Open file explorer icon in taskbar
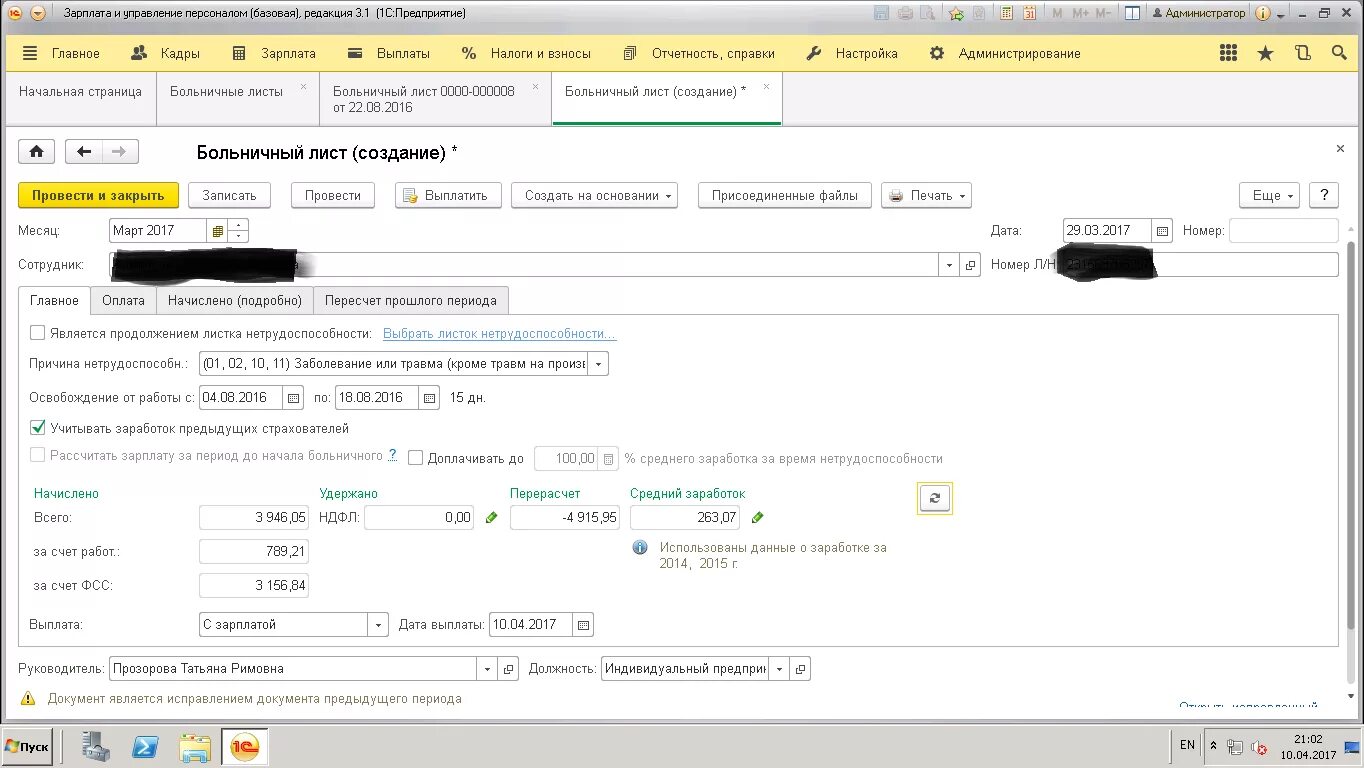The image size is (1364, 768). [x=195, y=746]
